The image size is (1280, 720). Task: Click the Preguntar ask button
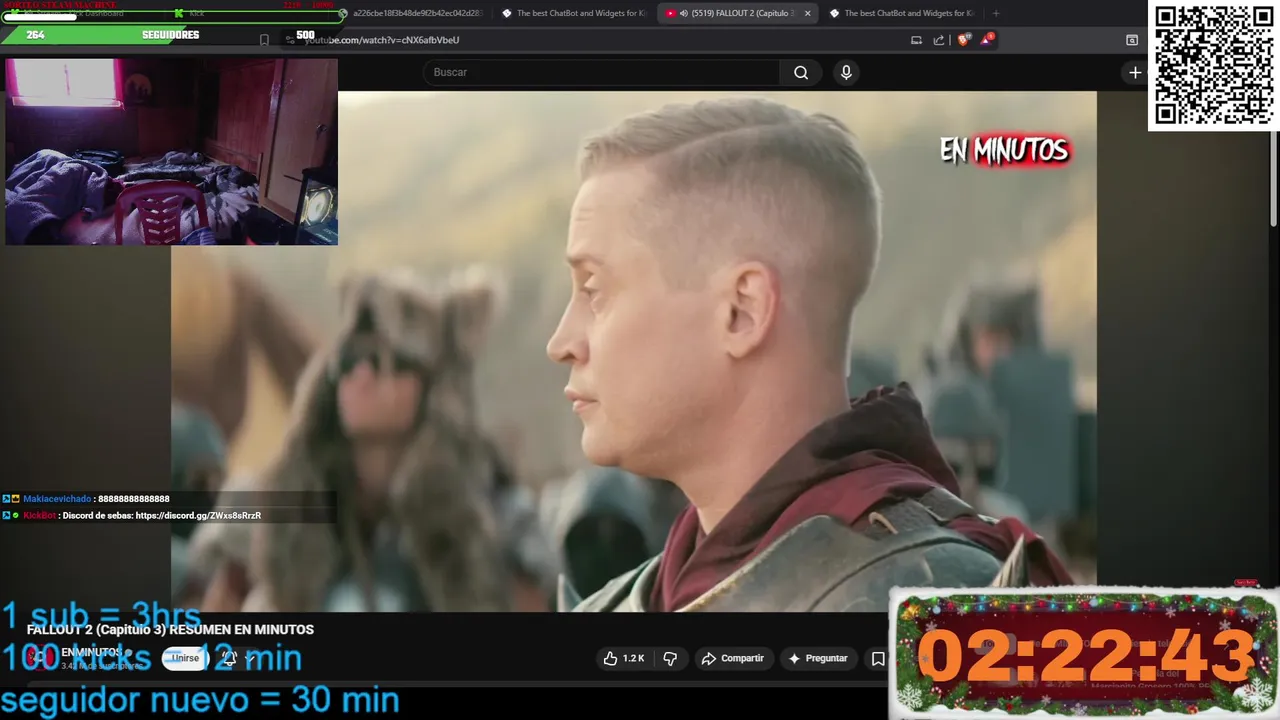tap(818, 658)
